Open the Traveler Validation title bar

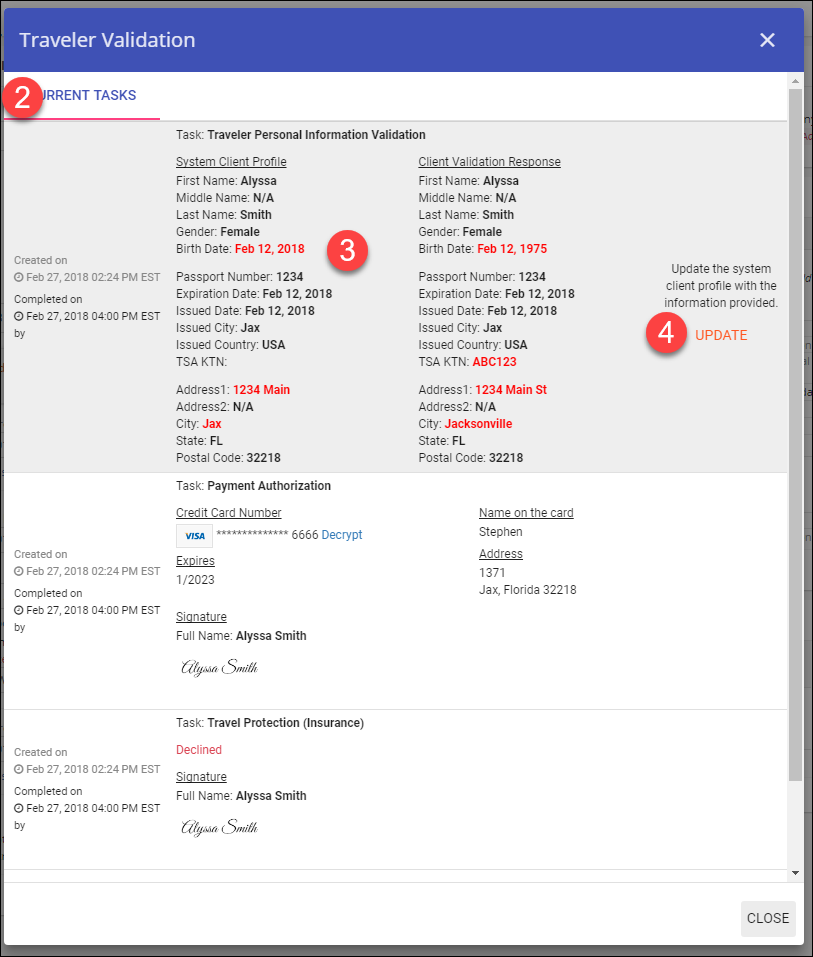[x=107, y=40]
